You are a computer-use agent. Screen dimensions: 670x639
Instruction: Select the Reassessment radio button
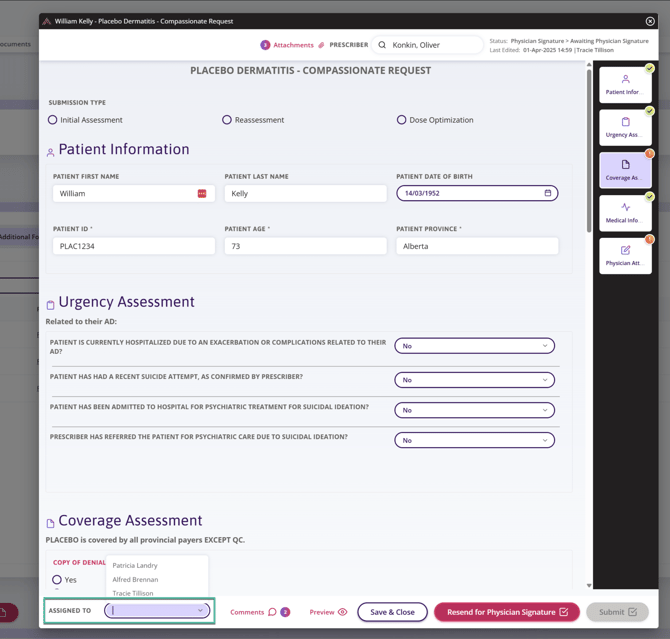click(x=226, y=120)
